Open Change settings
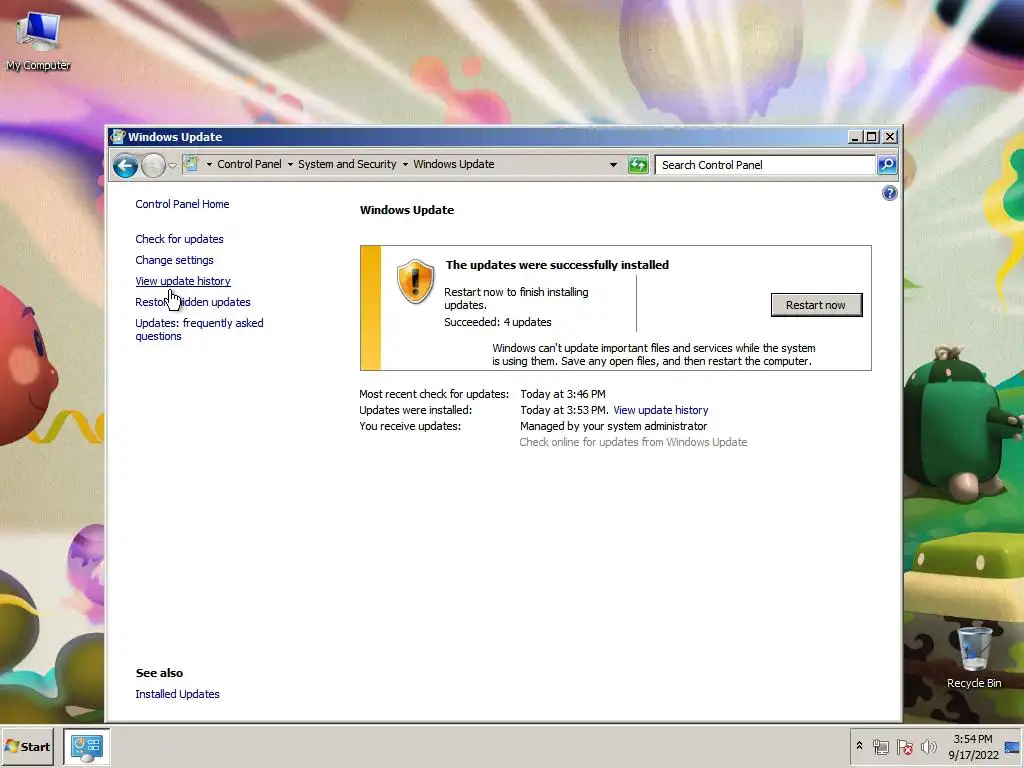 [x=174, y=260]
